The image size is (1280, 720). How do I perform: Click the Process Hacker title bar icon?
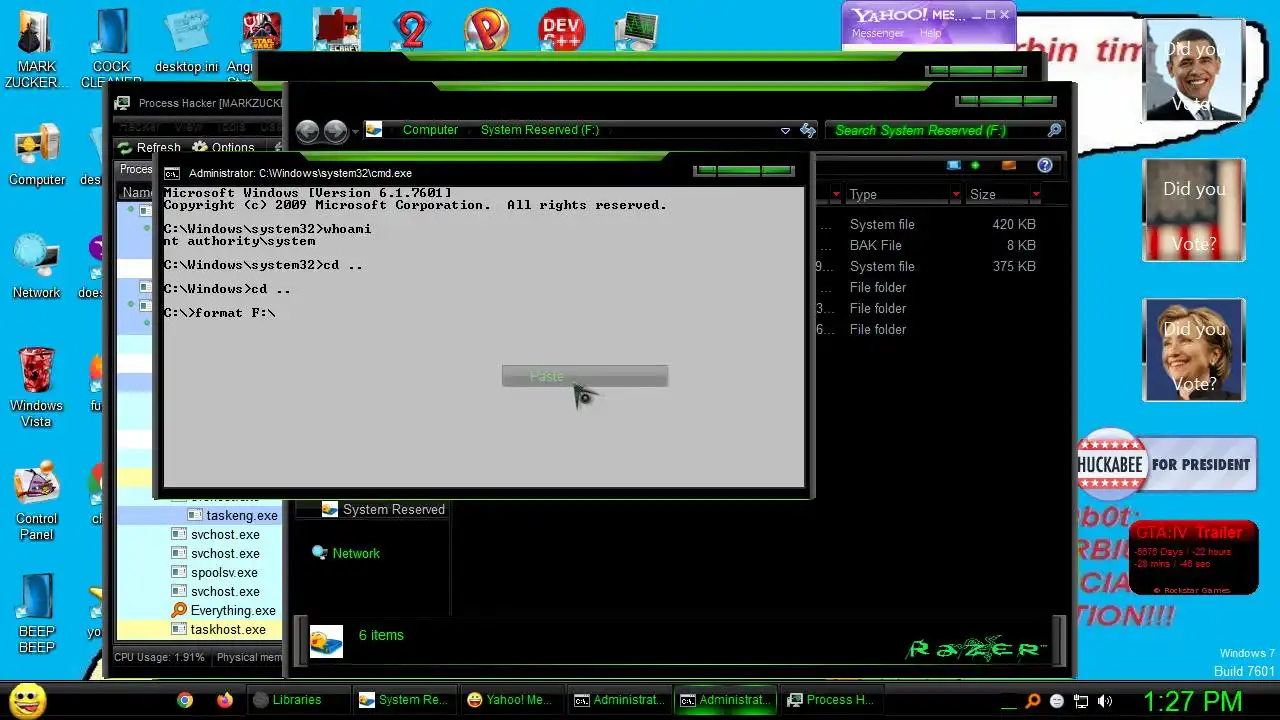(x=122, y=103)
